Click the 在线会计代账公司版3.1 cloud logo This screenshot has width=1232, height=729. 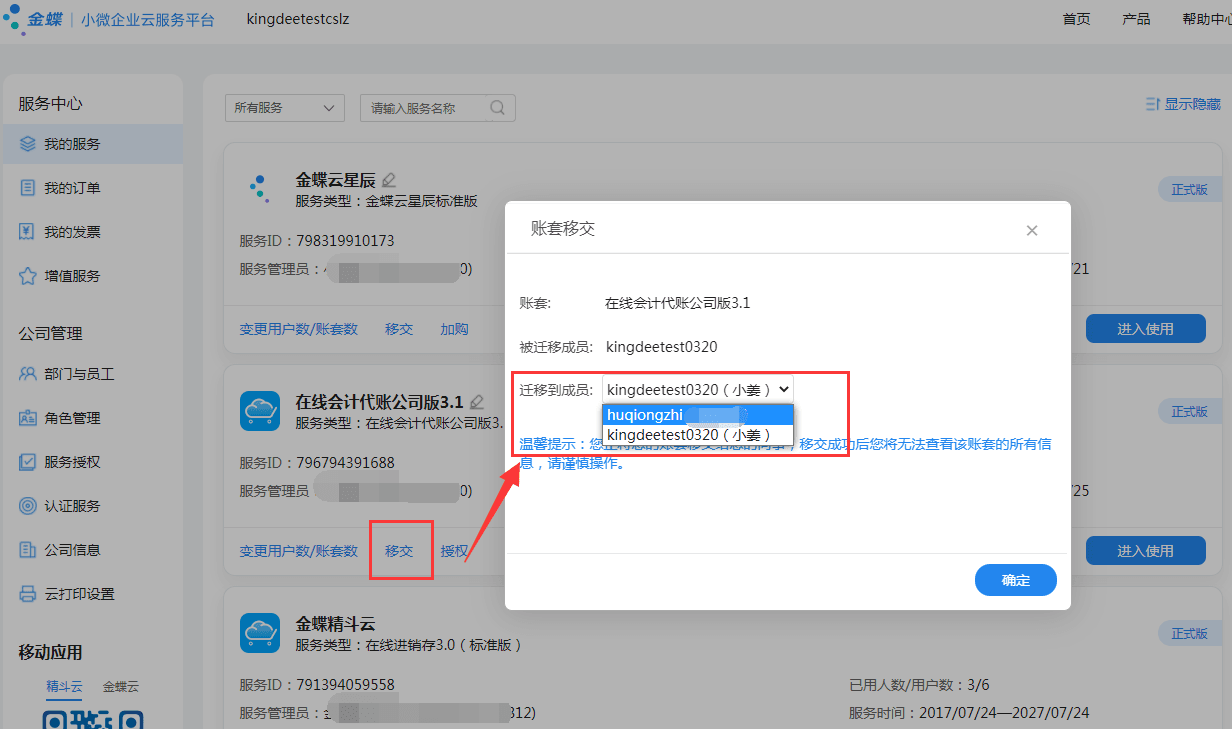pyautogui.click(x=260, y=410)
